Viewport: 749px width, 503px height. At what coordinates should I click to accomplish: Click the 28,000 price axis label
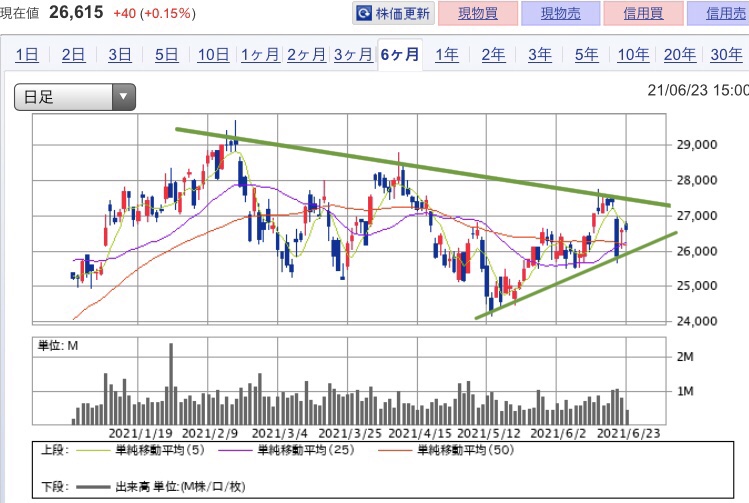pos(697,180)
